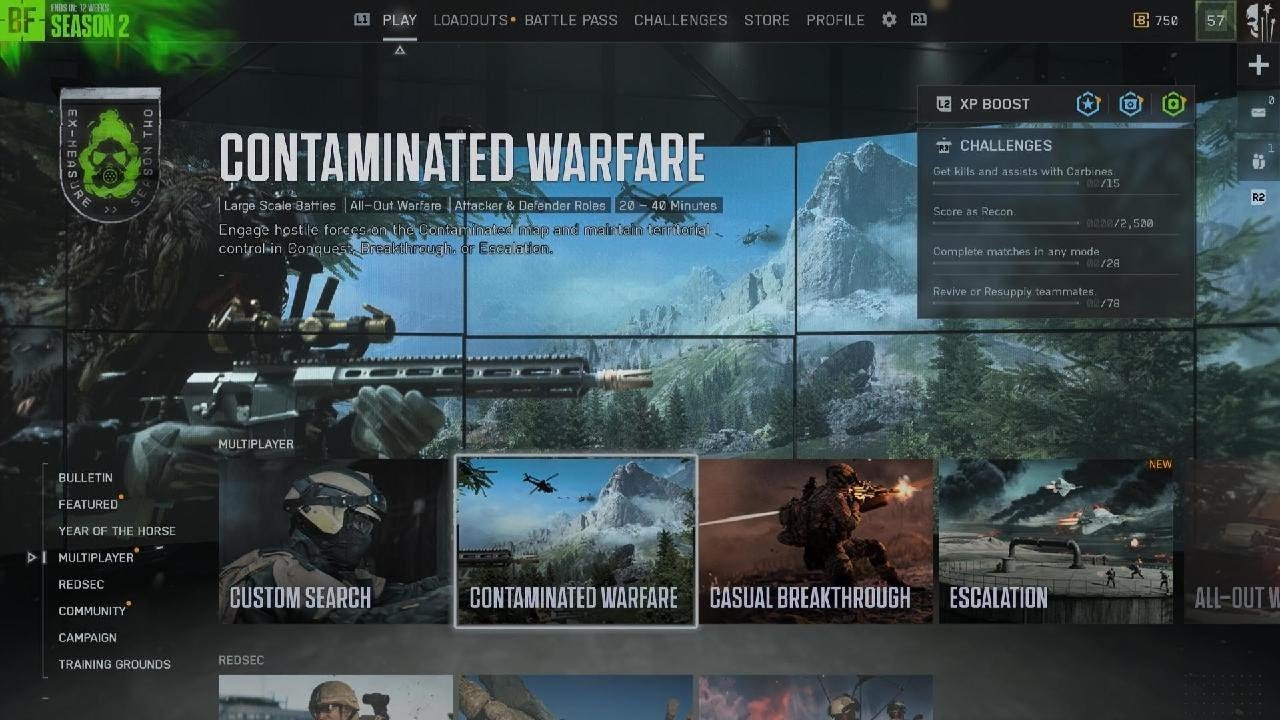Open the skull player emblem
1280x720 pixels.
tap(1260, 20)
